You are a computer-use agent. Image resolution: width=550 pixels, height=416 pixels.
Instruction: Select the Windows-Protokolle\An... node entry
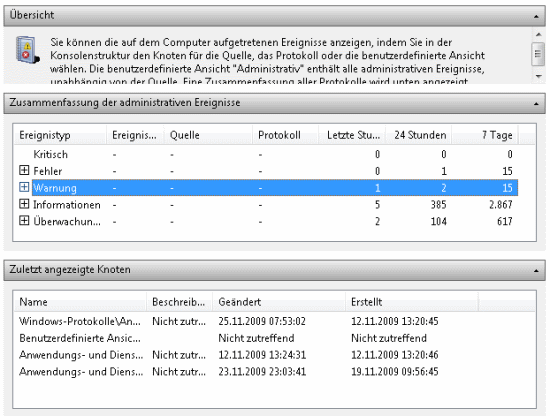click(80, 321)
